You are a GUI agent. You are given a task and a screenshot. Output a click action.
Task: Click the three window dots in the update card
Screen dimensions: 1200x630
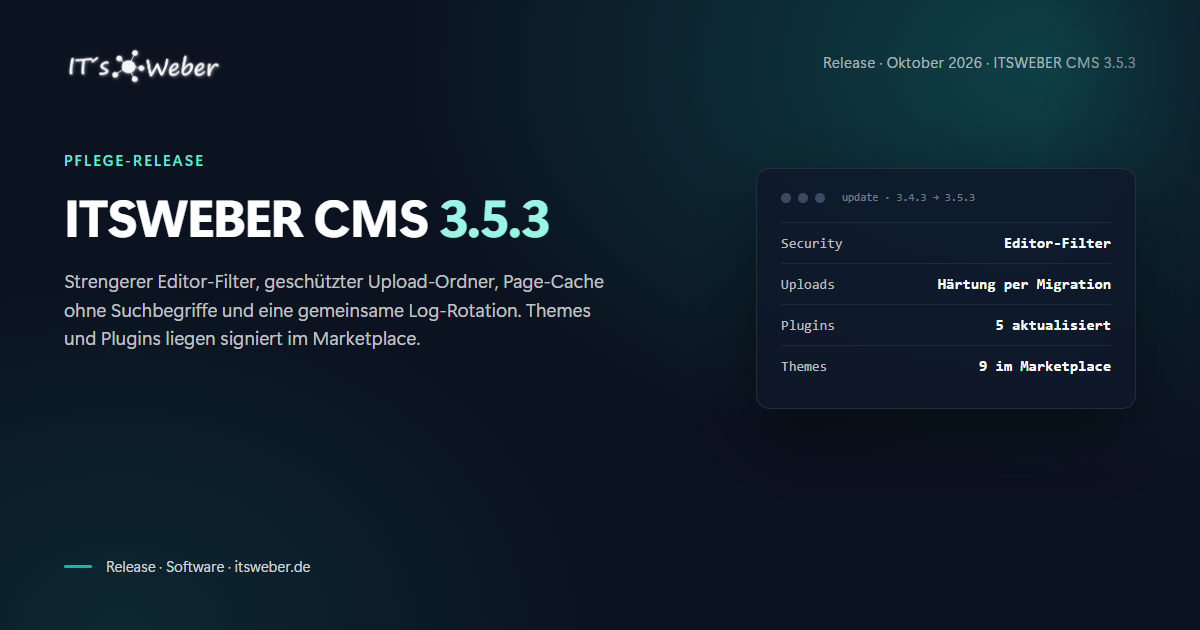(803, 198)
